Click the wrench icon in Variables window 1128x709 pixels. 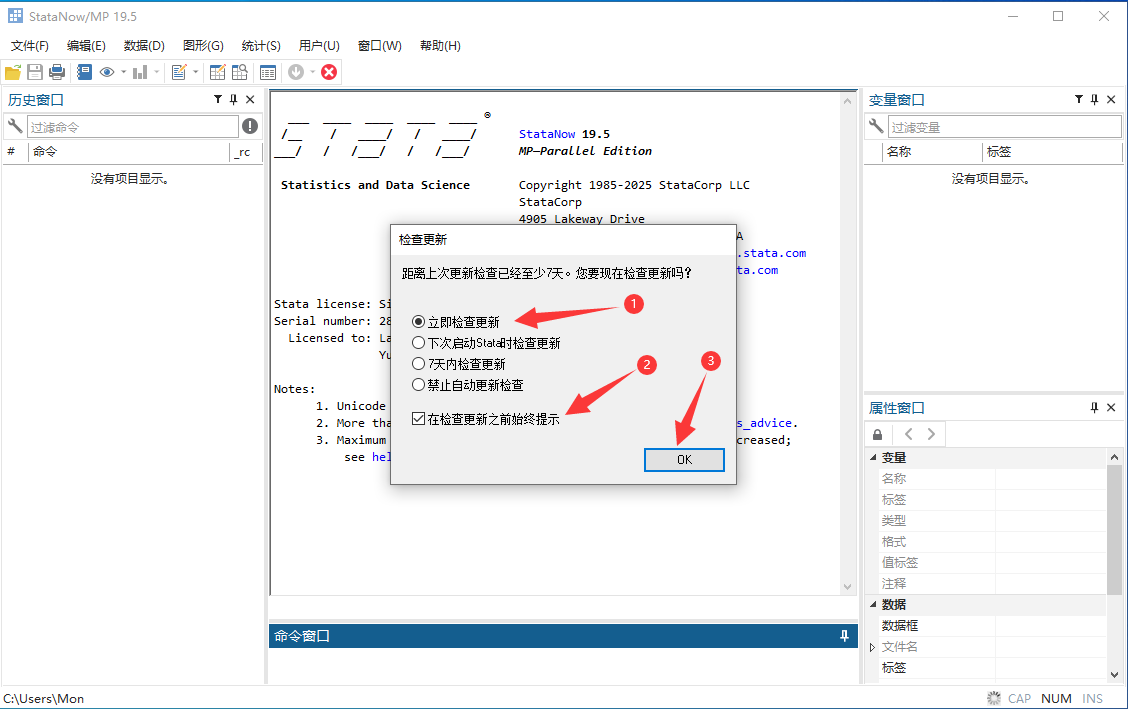coord(875,127)
